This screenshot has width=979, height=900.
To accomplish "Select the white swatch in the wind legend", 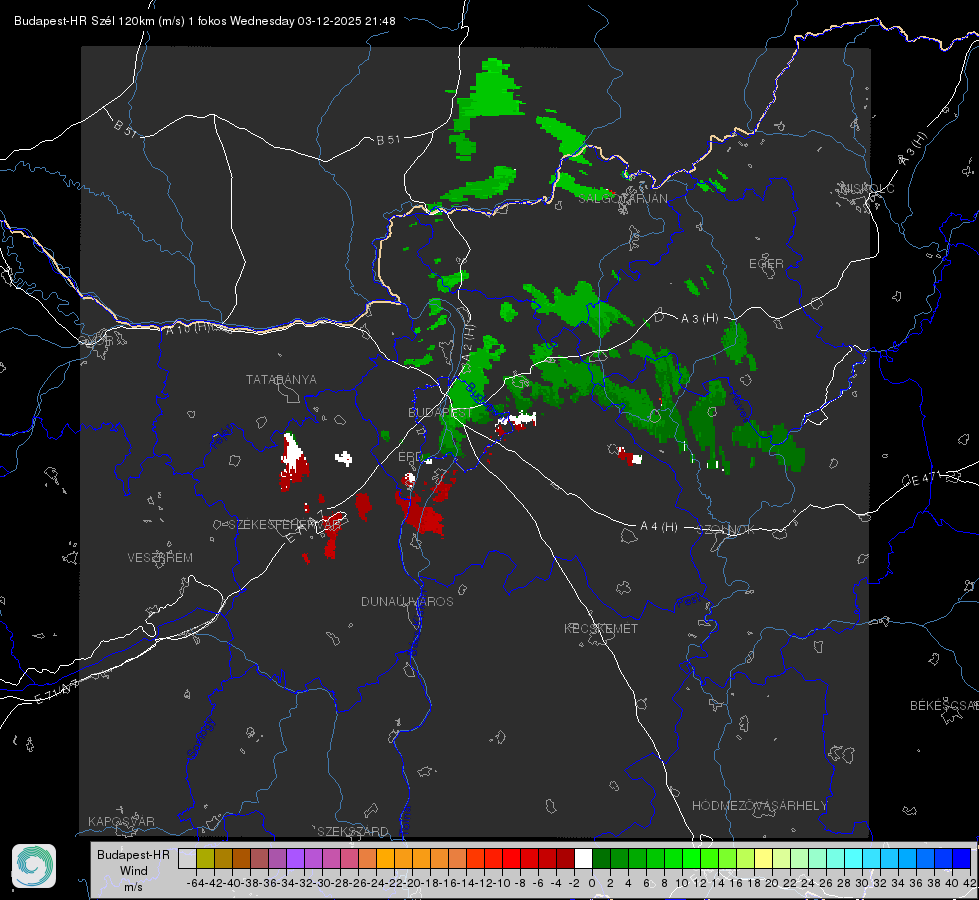I will point(583,858).
